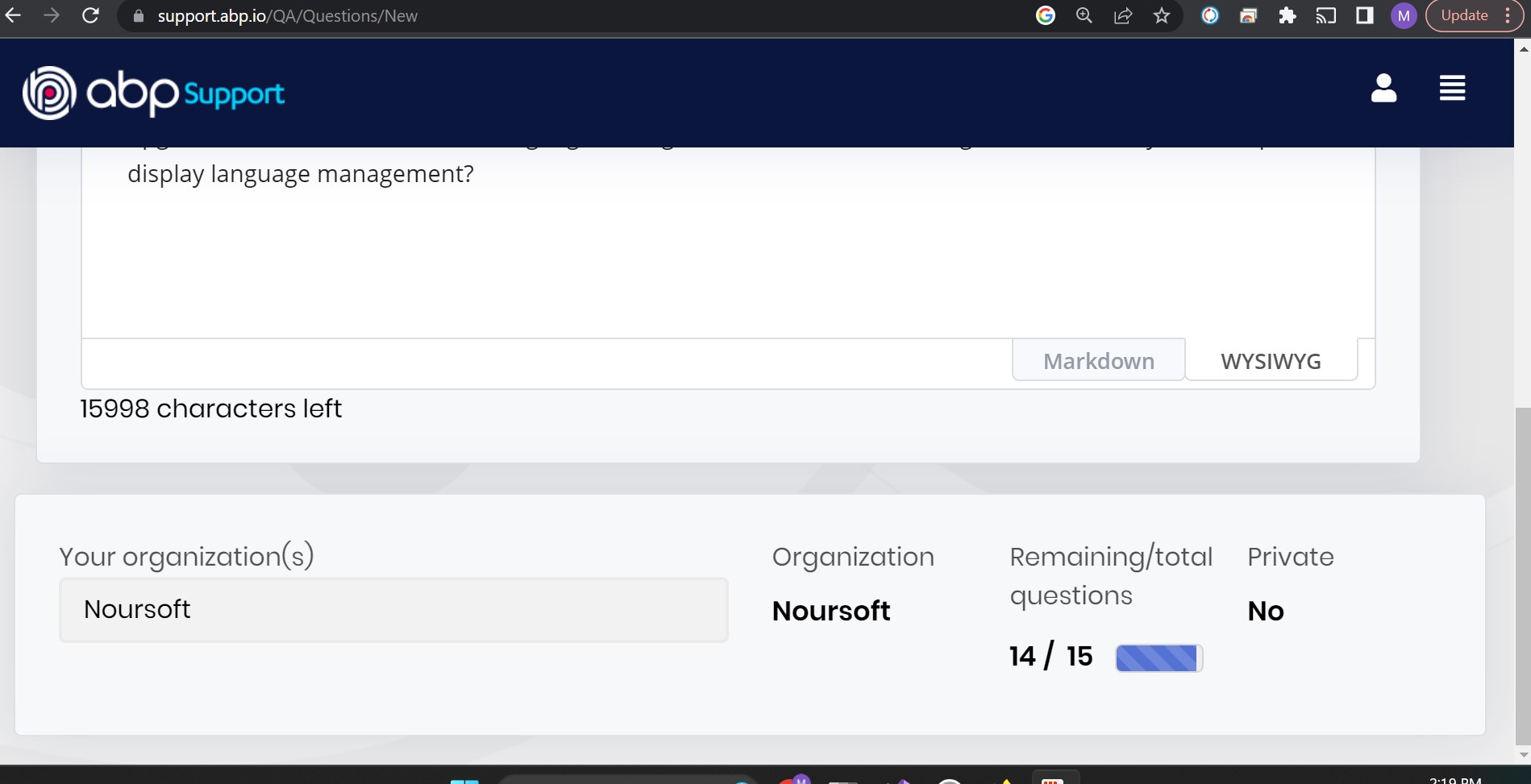The image size is (1531, 784).
Task: Click the address bar URL
Action: (288, 16)
